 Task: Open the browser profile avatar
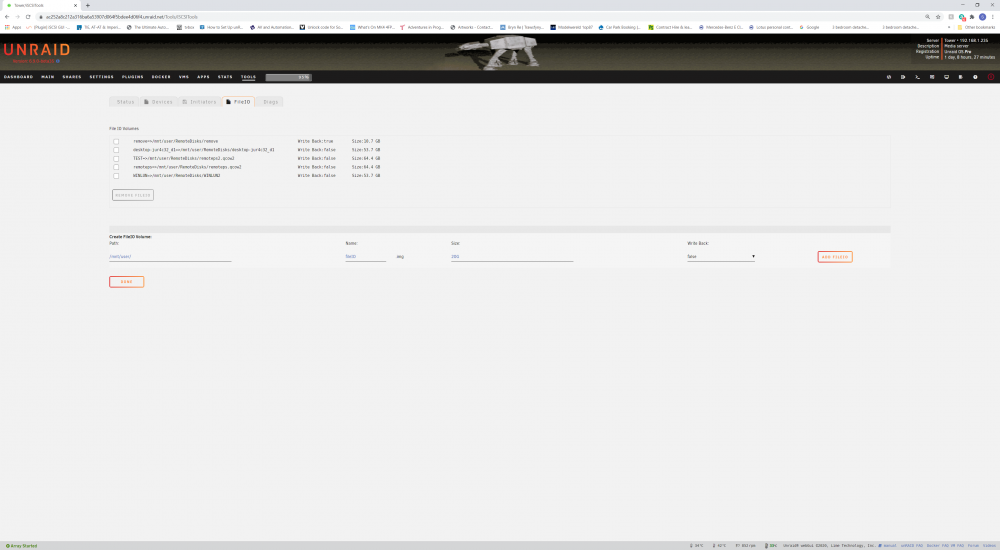[982, 17]
